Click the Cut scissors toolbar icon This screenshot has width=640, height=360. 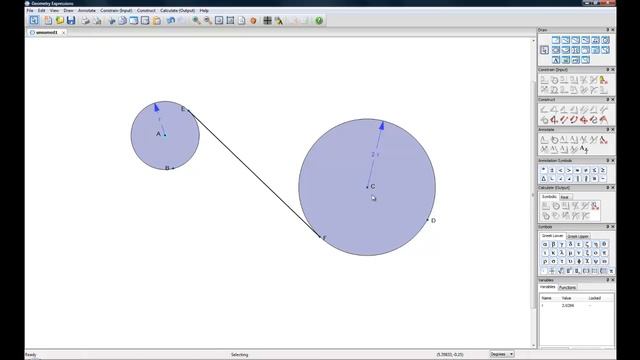tap(111, 20)
